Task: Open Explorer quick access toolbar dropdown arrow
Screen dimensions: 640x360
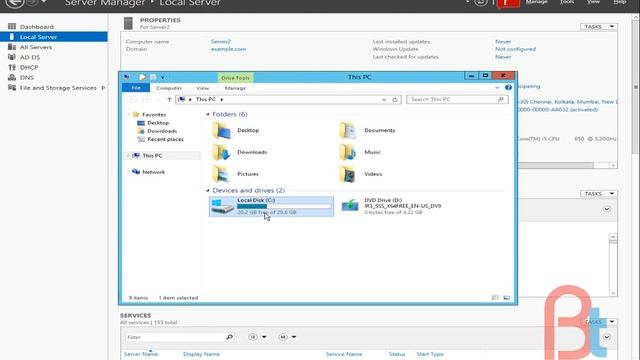Action: [x=162, y=77]
